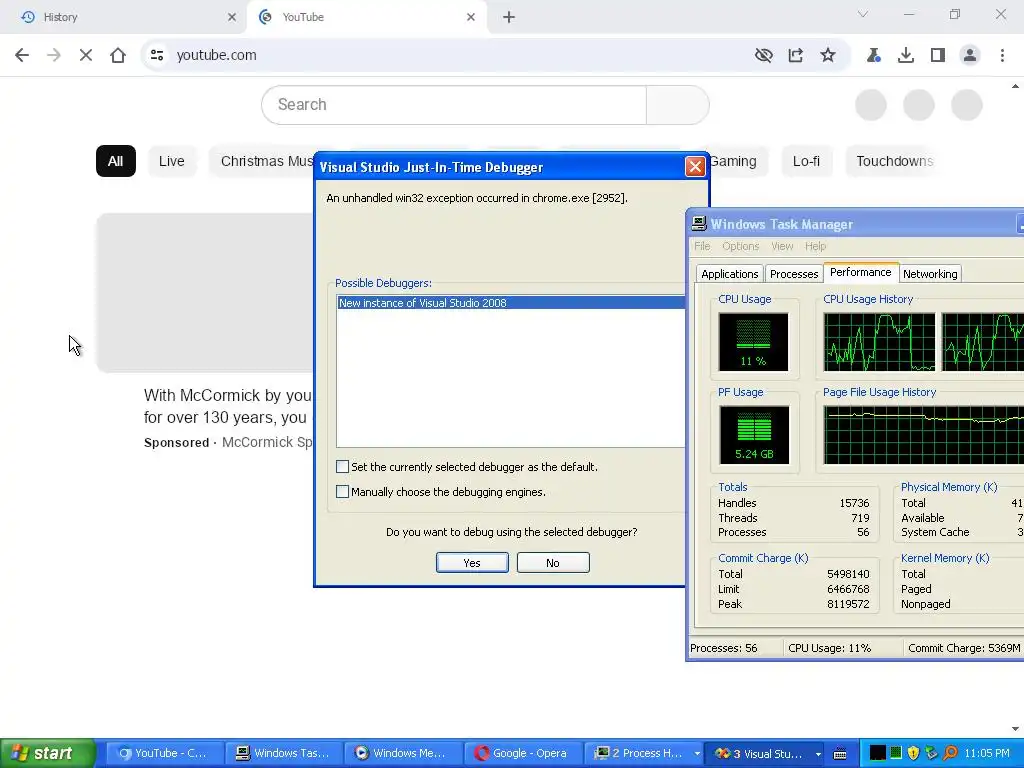Click the 11:05 PM taskbar clock
1024x768 pixels.
pos(987,754)
